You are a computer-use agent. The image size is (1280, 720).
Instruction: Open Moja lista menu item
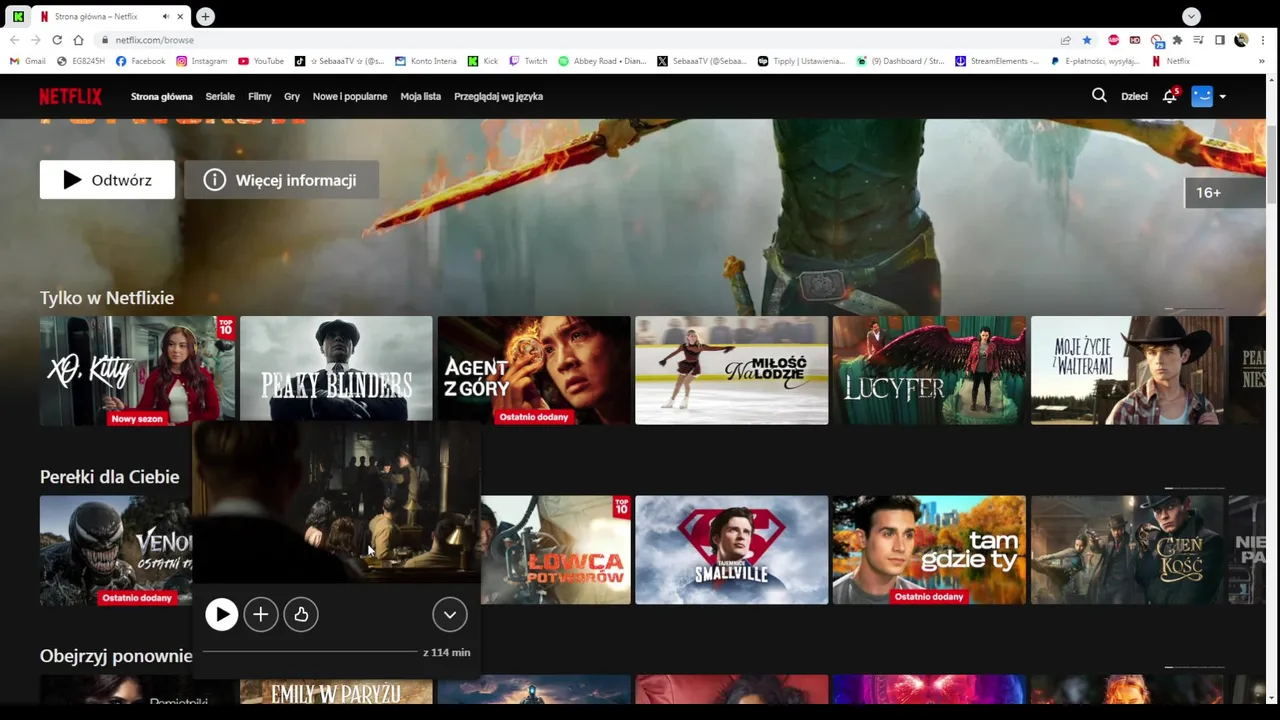(420, 97)
